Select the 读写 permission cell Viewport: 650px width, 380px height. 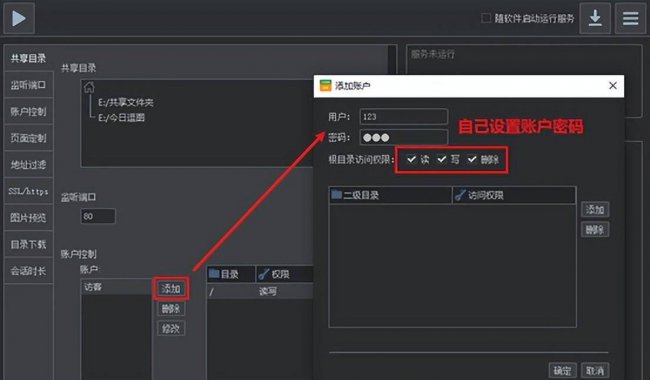(268, 292)
